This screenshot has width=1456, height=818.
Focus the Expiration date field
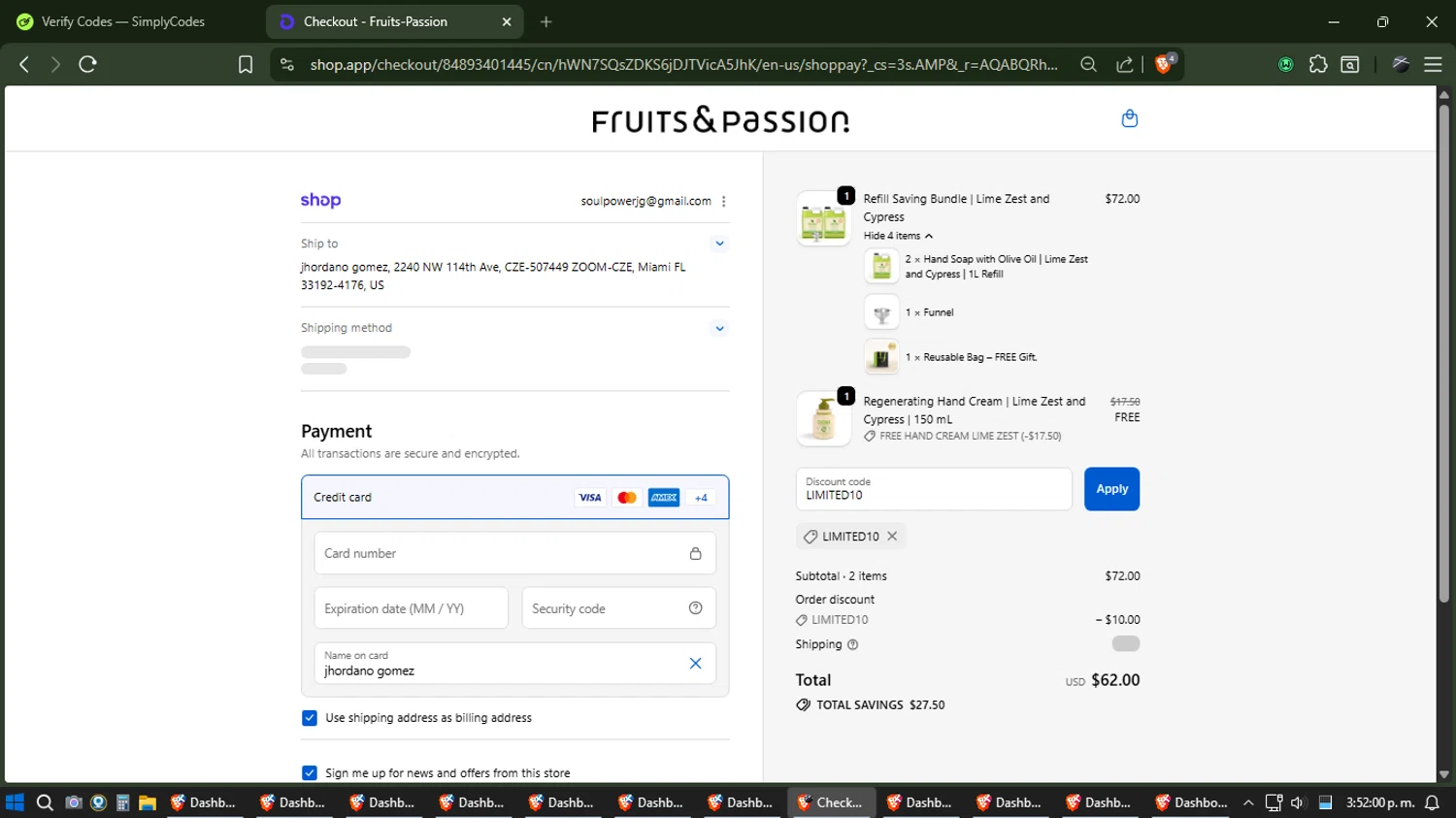[411, 608]
